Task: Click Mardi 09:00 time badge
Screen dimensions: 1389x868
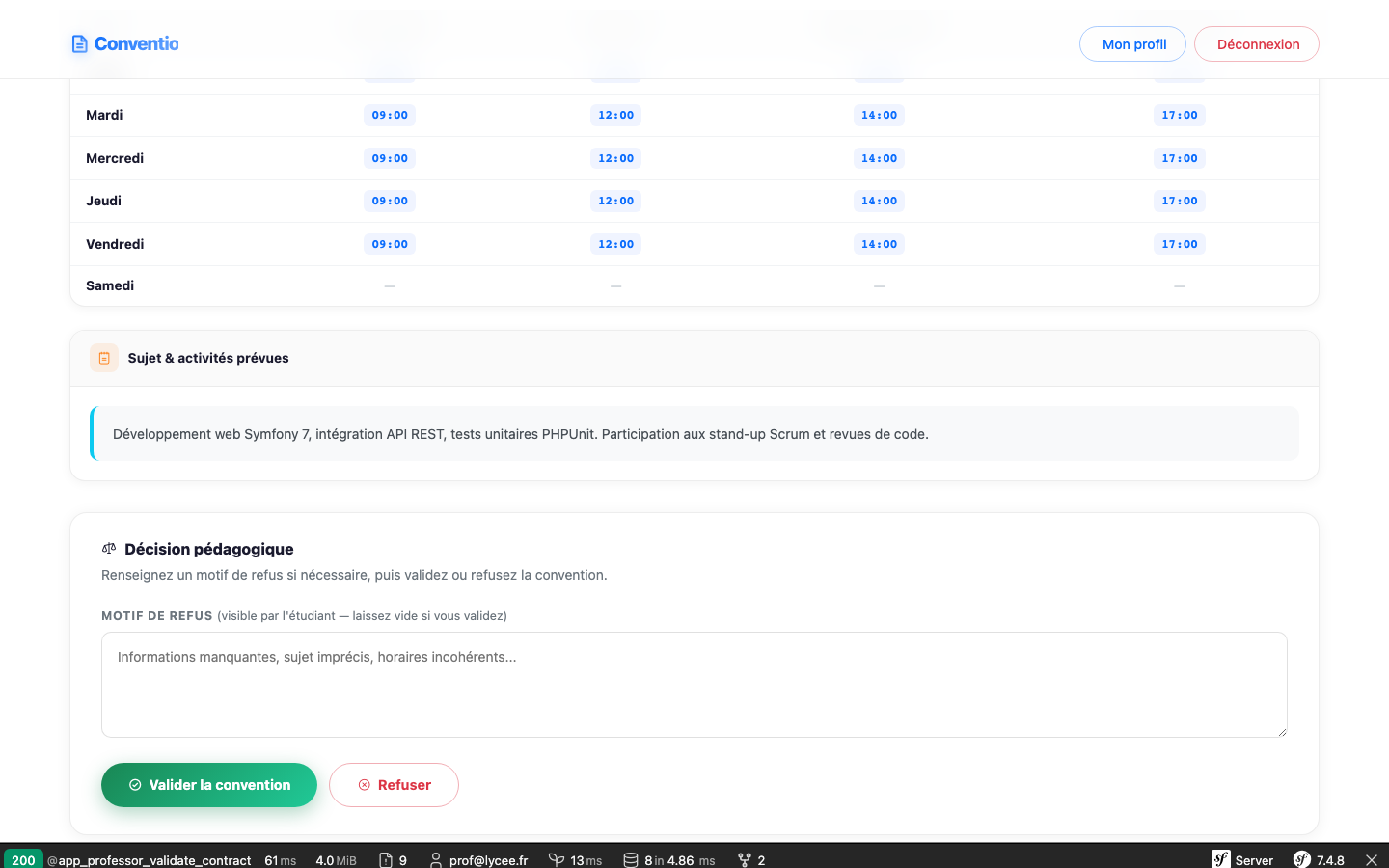Action: (390, 115)
